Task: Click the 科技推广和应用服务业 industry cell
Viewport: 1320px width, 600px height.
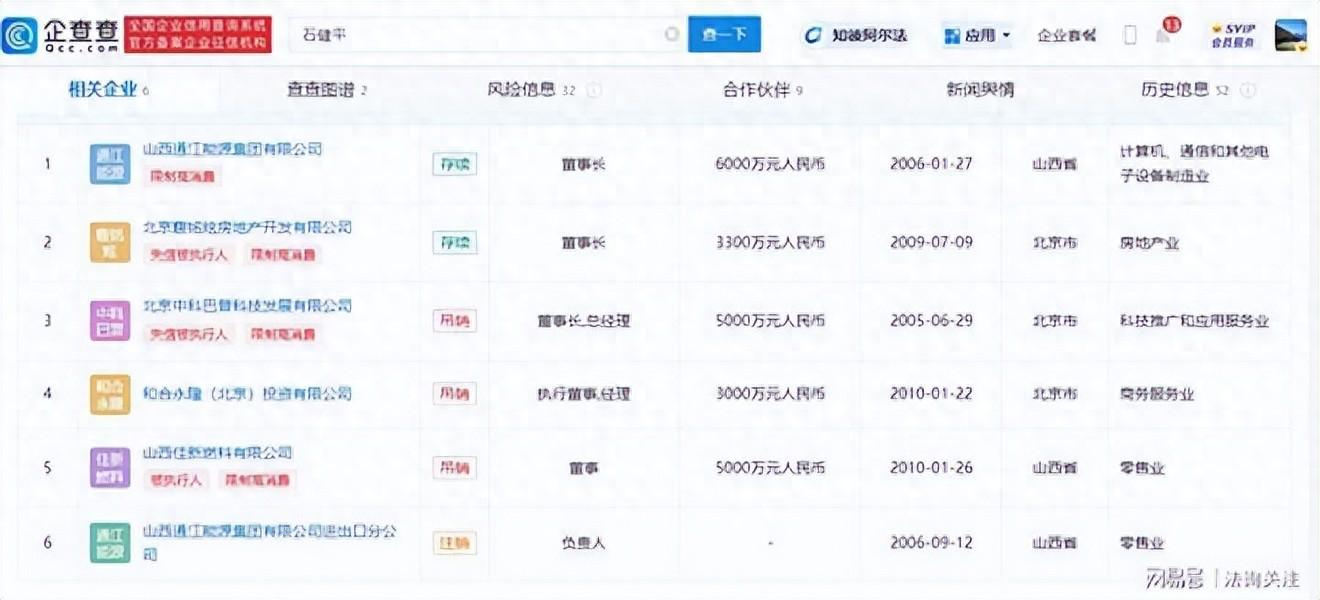Action: tap(1194, 321)
